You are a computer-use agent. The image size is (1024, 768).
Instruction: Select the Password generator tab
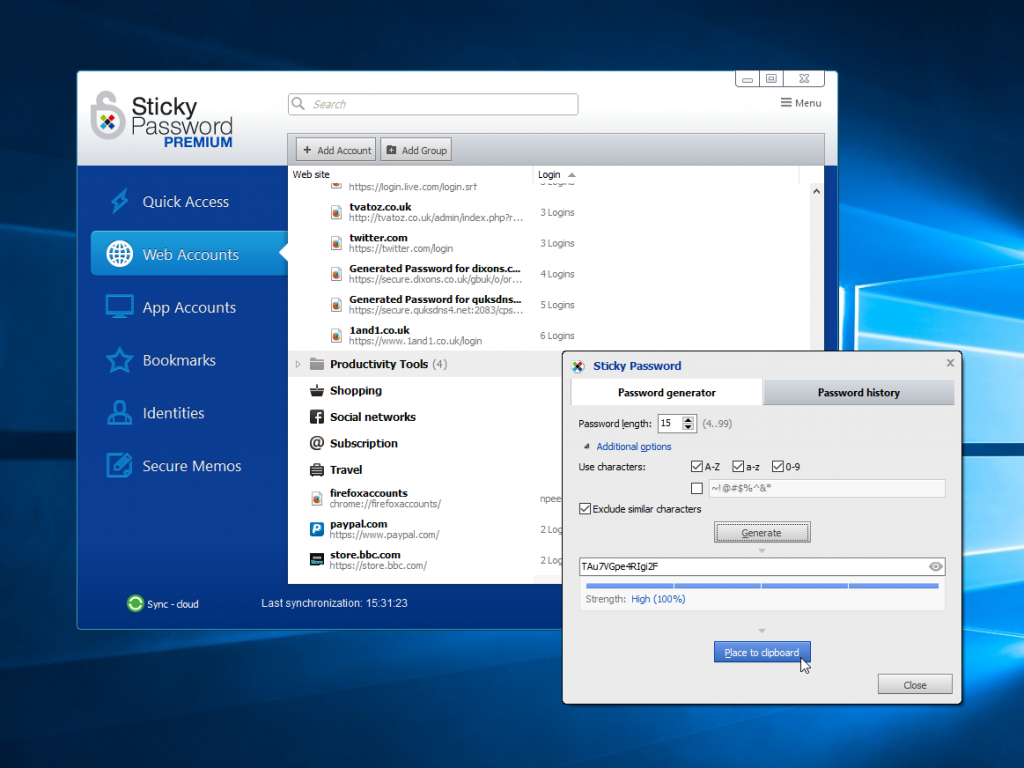[x=667, y=392]
